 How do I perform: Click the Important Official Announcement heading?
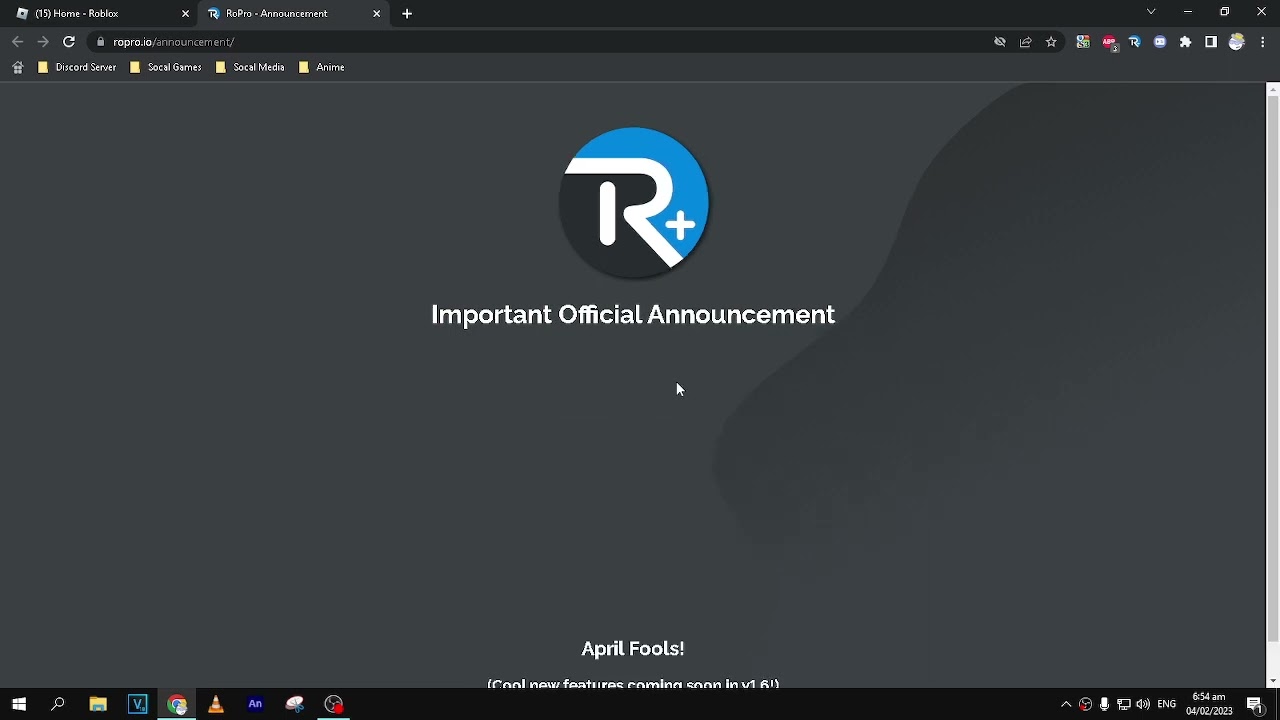coord(633,315)
